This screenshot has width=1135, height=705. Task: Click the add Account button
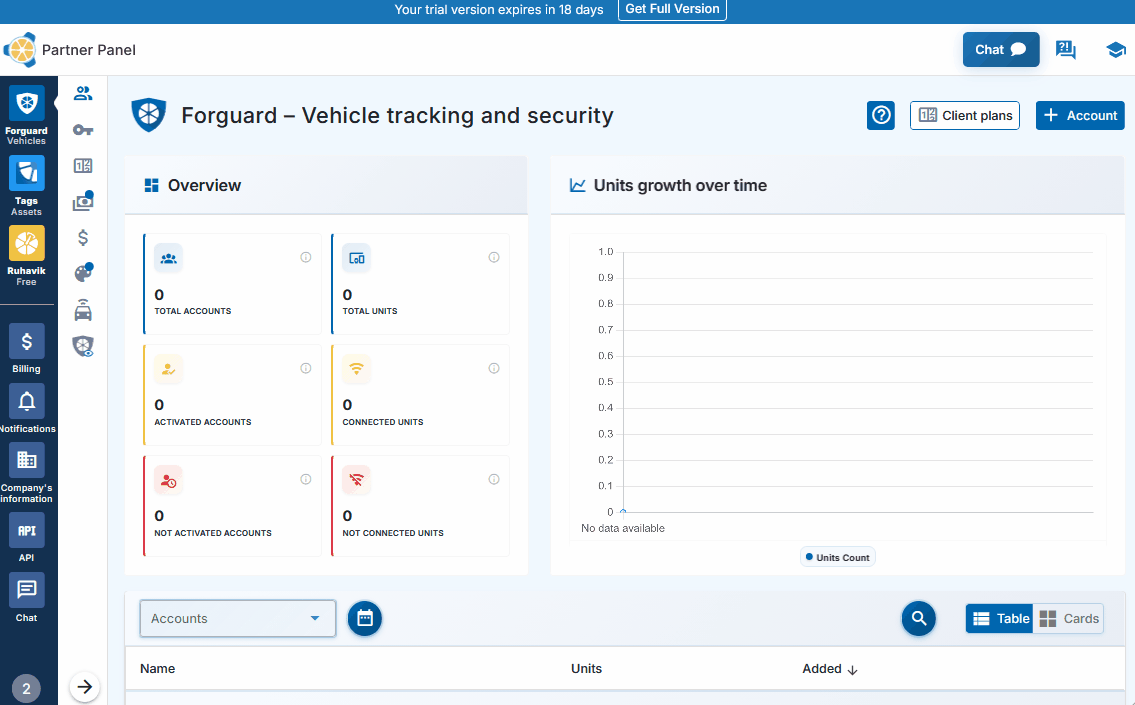click(x=1080, y=116)
